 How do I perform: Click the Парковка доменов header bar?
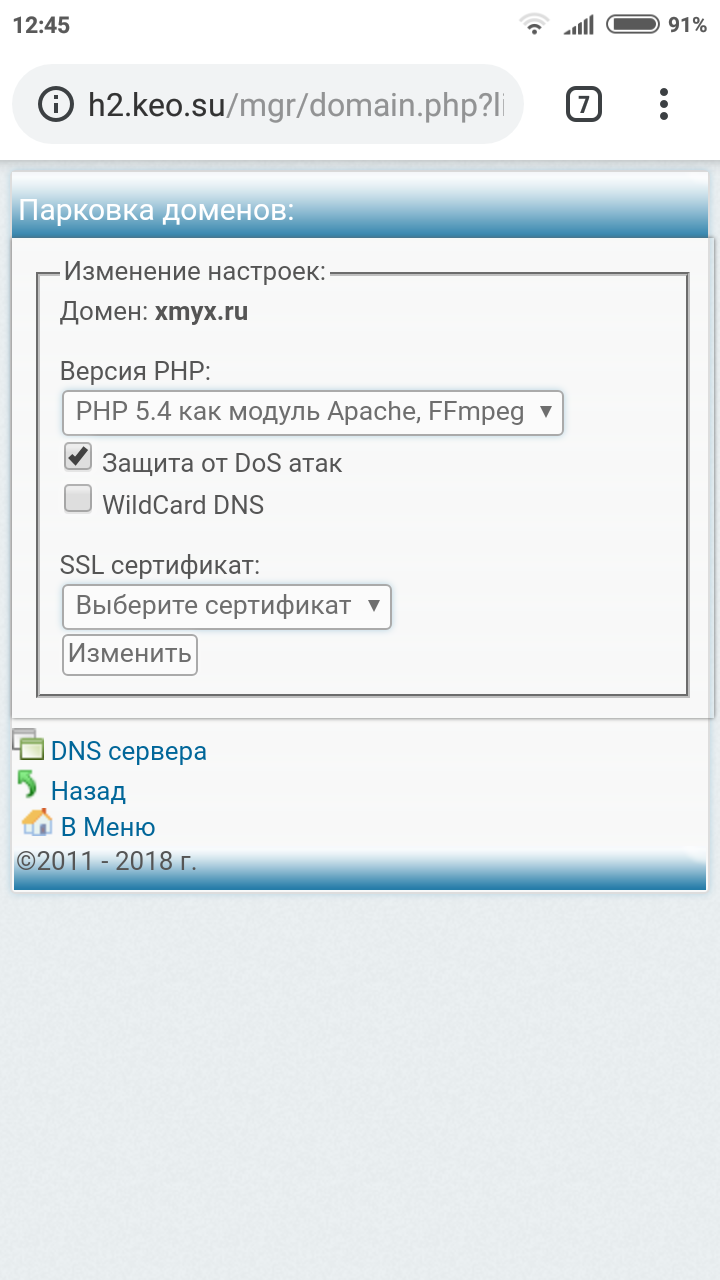coord(360,211)
